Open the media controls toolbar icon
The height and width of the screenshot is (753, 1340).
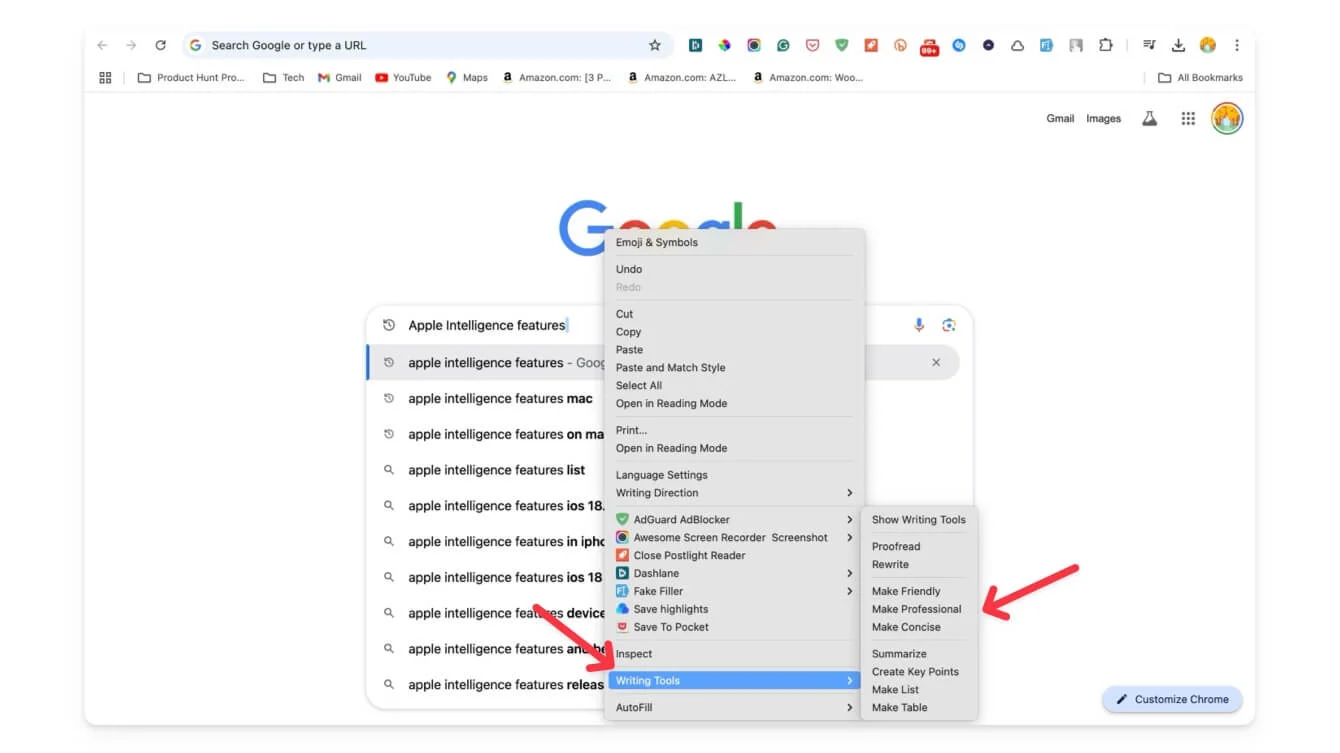coord(1149,45)
